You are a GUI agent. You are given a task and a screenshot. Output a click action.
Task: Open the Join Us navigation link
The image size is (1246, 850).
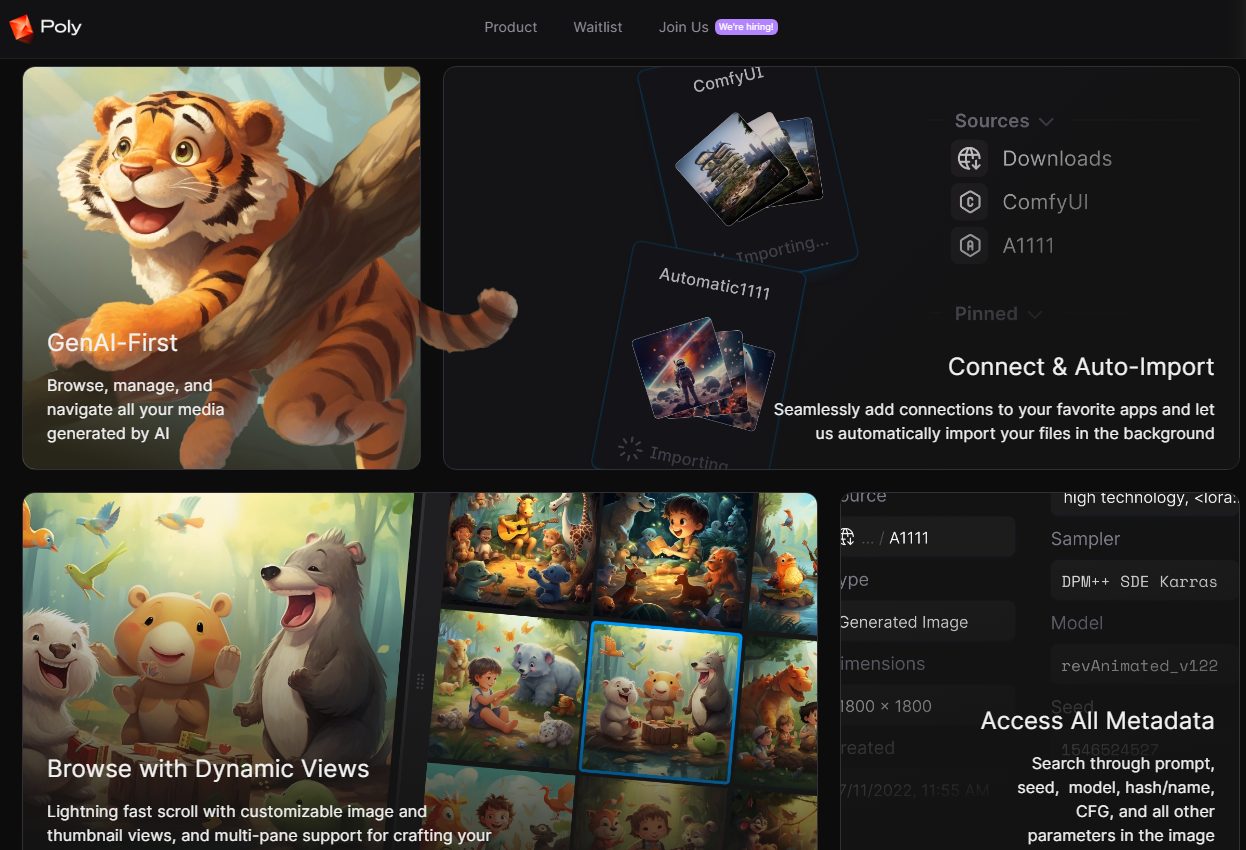[684, 27]
